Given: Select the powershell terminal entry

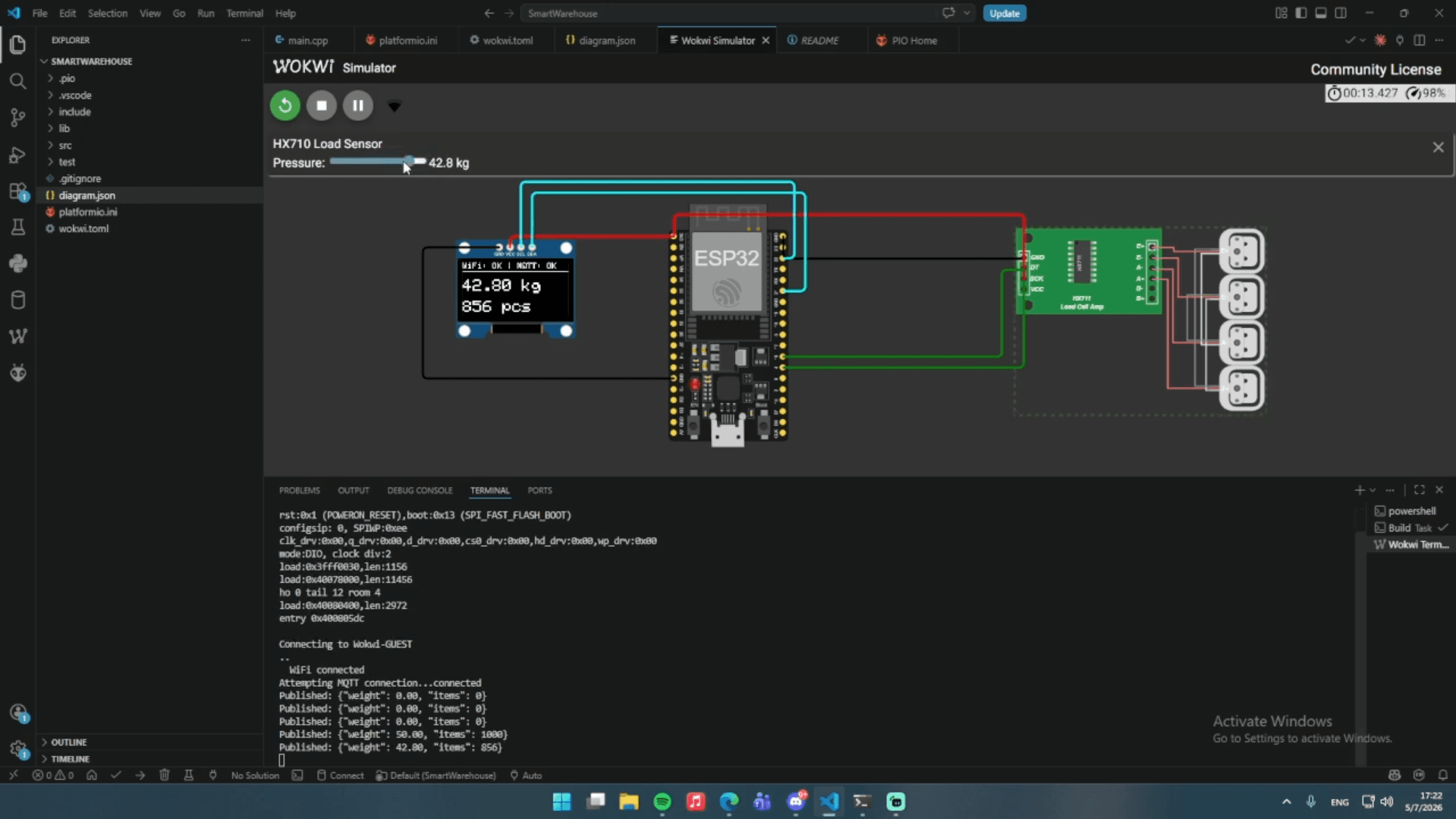Looking at the screenshot, I should pyautogui.click(x=1410, y=511).
